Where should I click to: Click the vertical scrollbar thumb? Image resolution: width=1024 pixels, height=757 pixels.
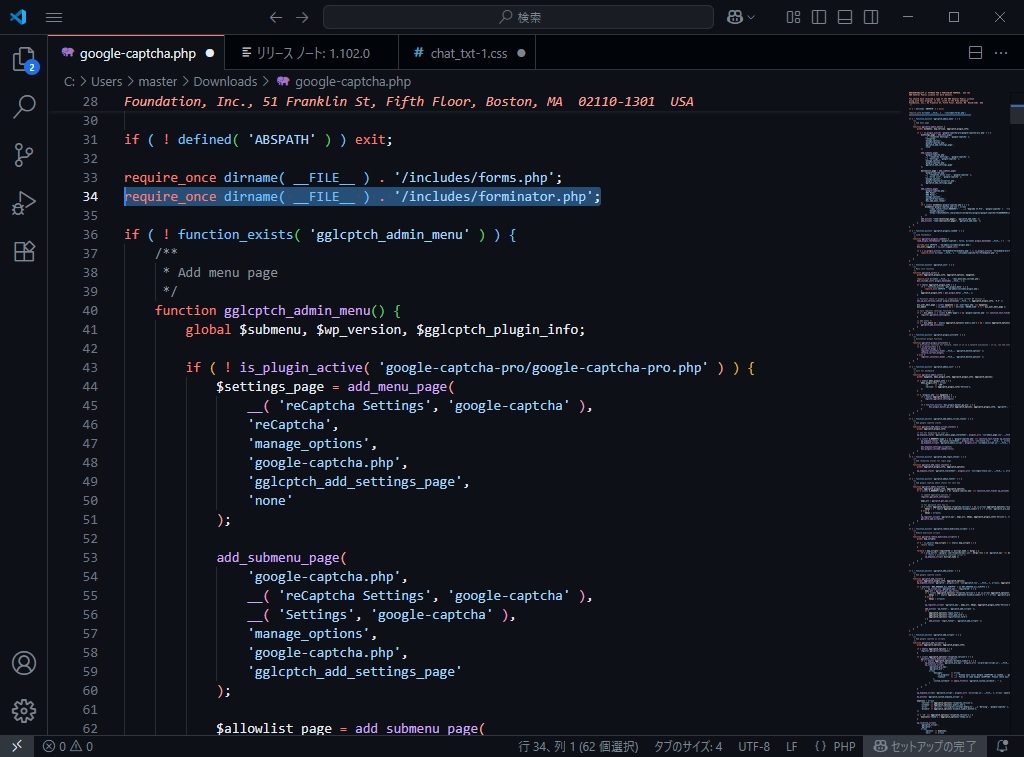1017,114
